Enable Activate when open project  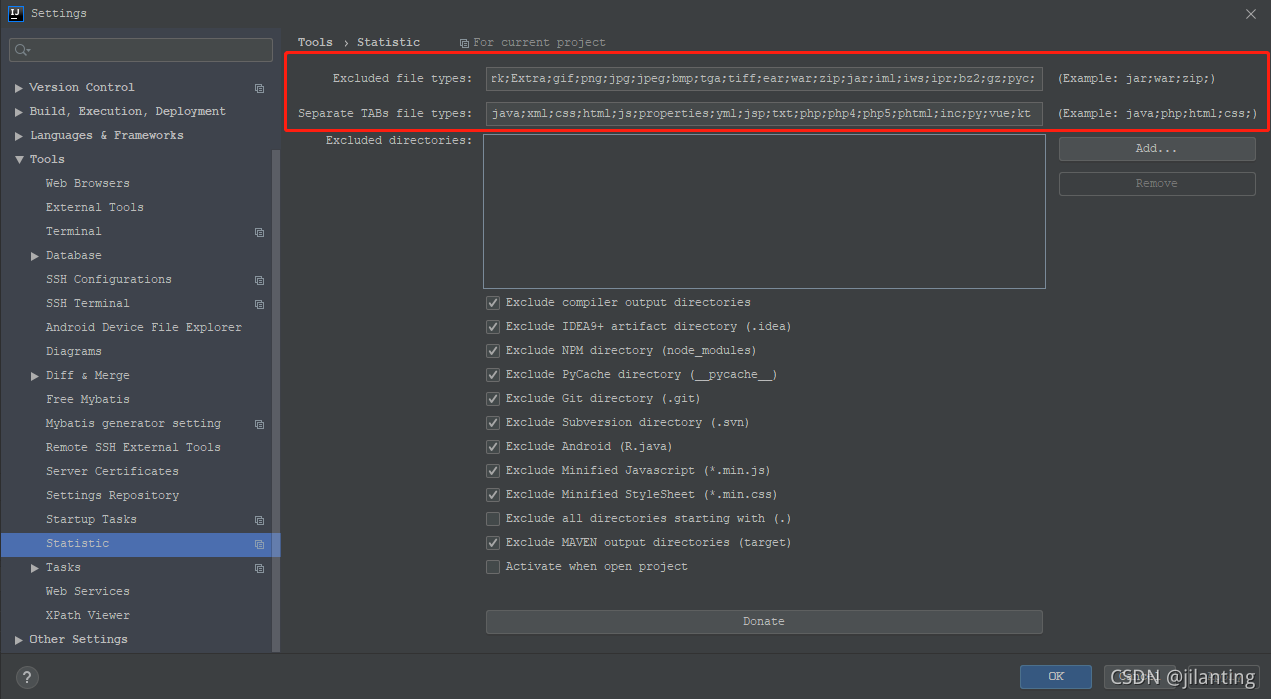pyautogui.click(x=493, y=567)
